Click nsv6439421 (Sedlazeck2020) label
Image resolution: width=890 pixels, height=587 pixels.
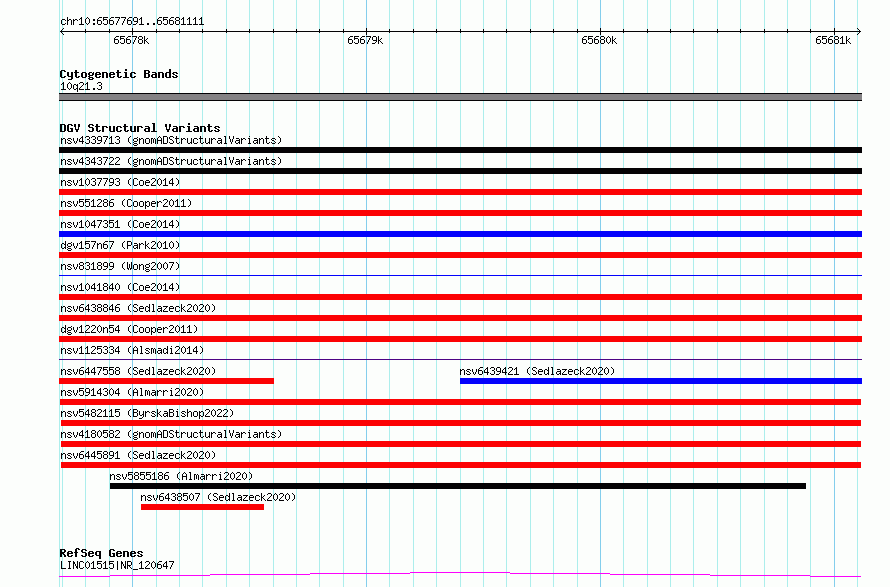pyautogui.click(x=537, y=371)
